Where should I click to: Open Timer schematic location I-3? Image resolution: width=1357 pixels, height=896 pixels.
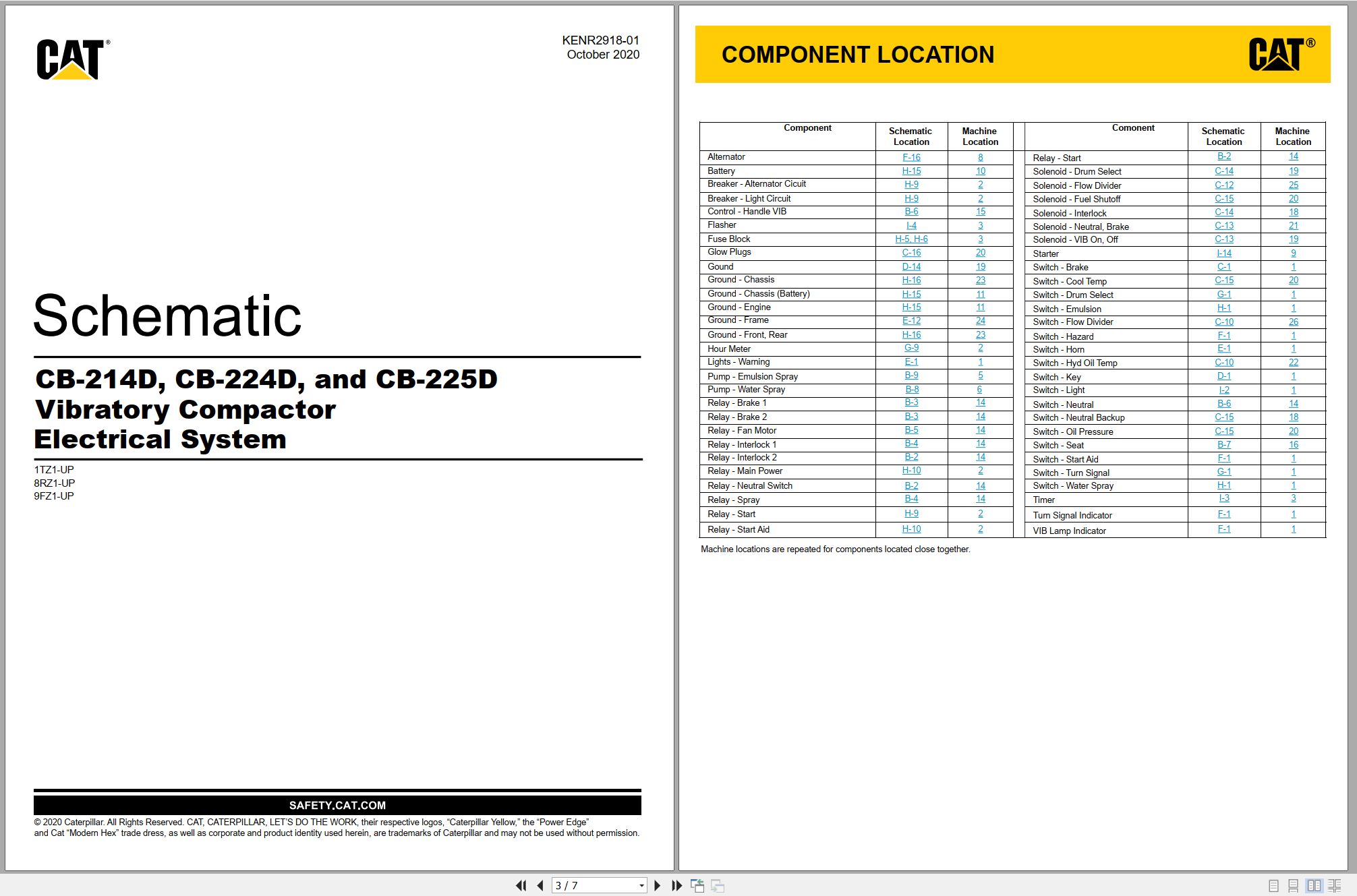(x=1224, y=498)
